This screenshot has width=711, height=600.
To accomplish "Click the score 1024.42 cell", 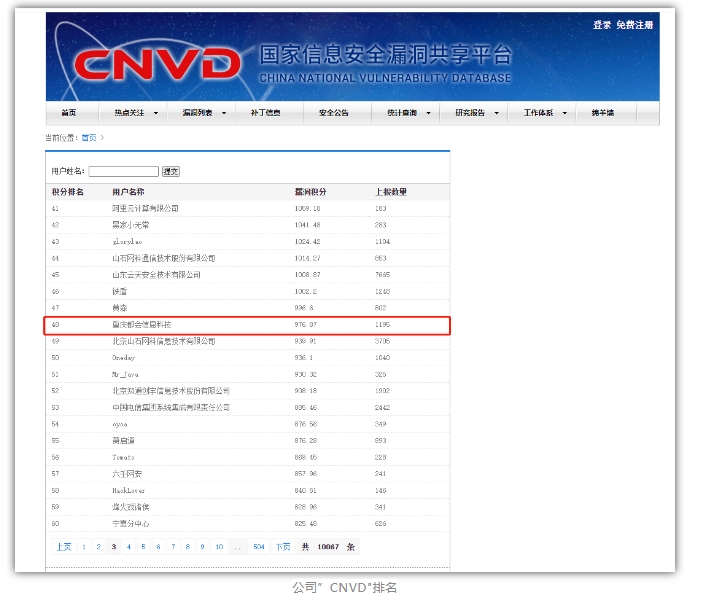I will 307,242.
